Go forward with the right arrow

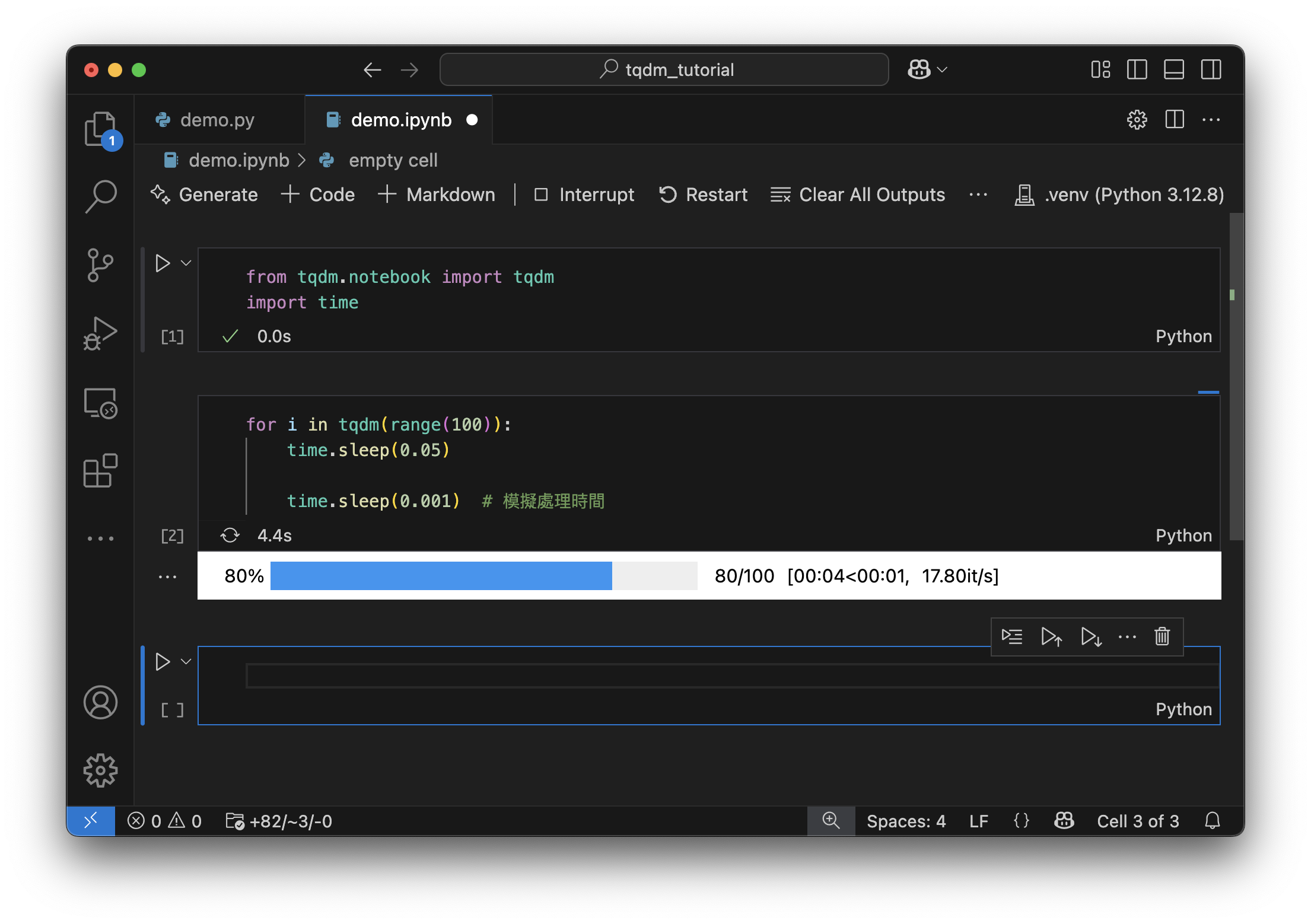(409, 70)
